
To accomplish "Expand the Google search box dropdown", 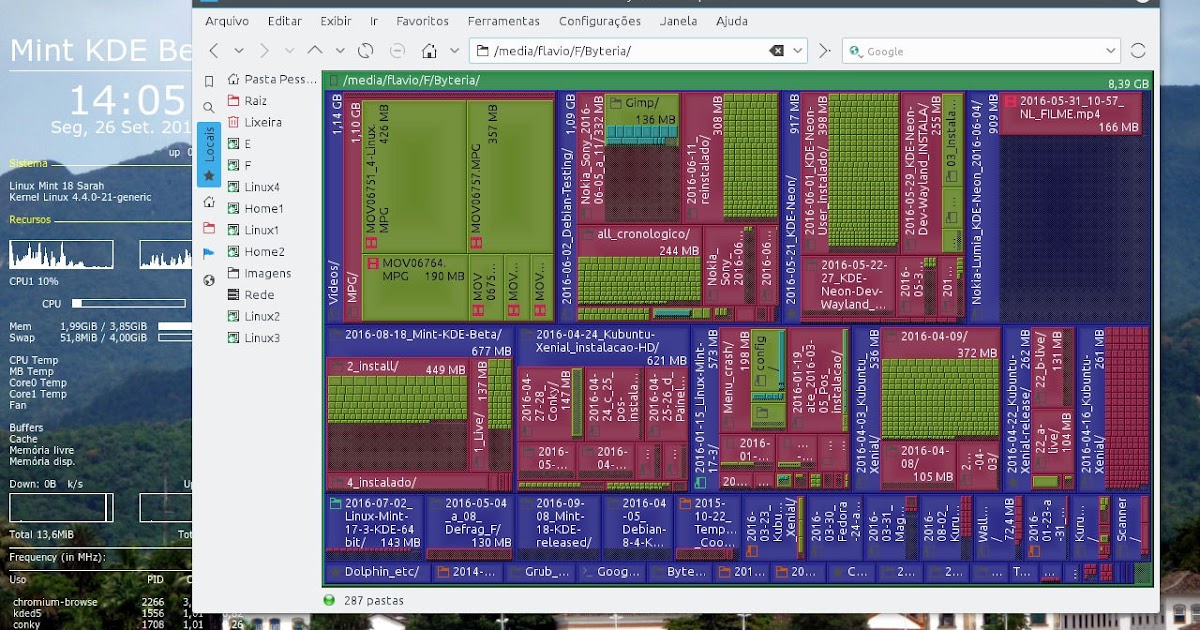I will click(1111, 51).
